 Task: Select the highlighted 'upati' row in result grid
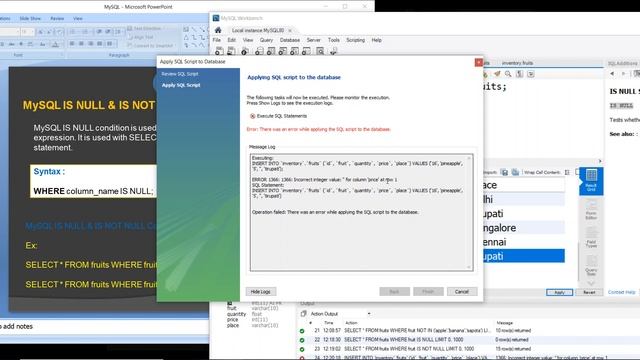(524, 256)
